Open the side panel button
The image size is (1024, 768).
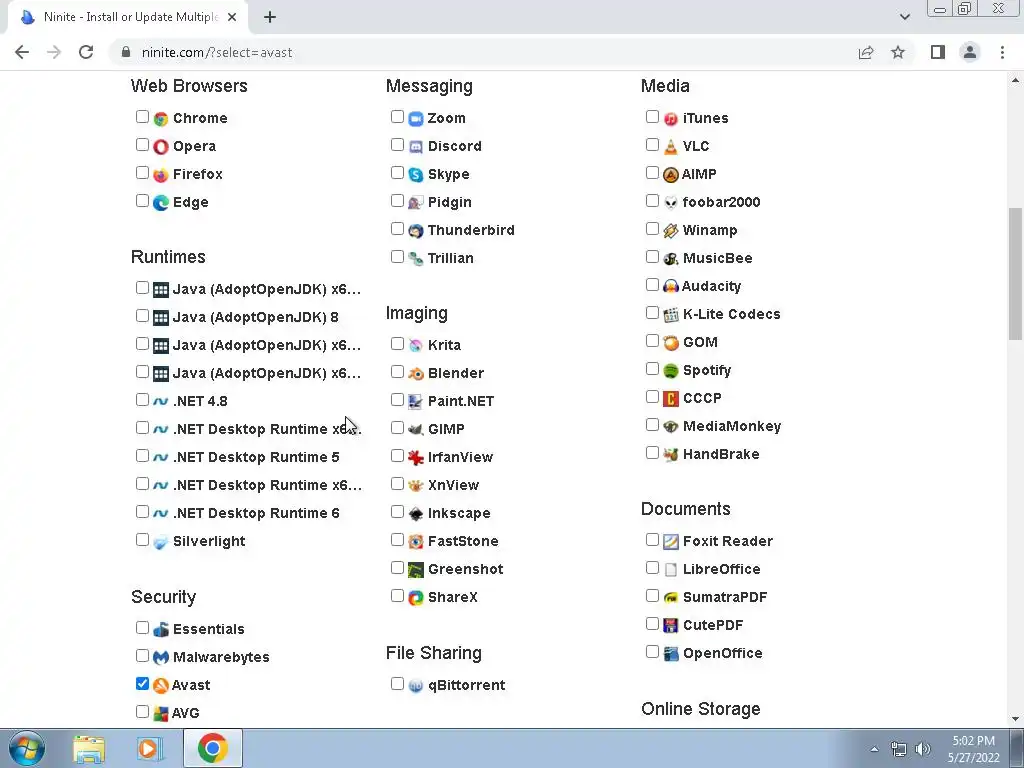click(x=938, y=52)
